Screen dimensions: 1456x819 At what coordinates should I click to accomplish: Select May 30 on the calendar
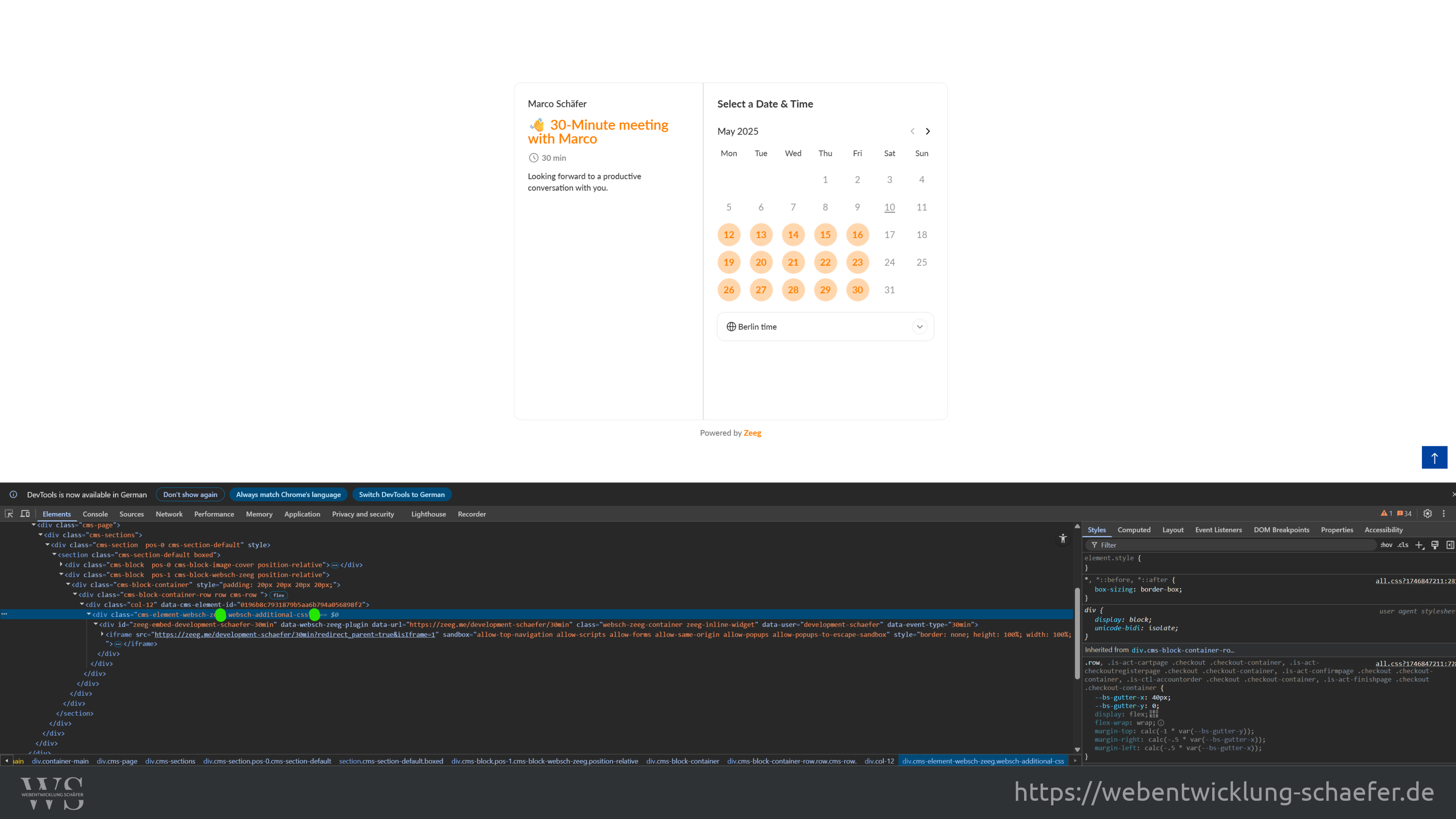[857, 290]
